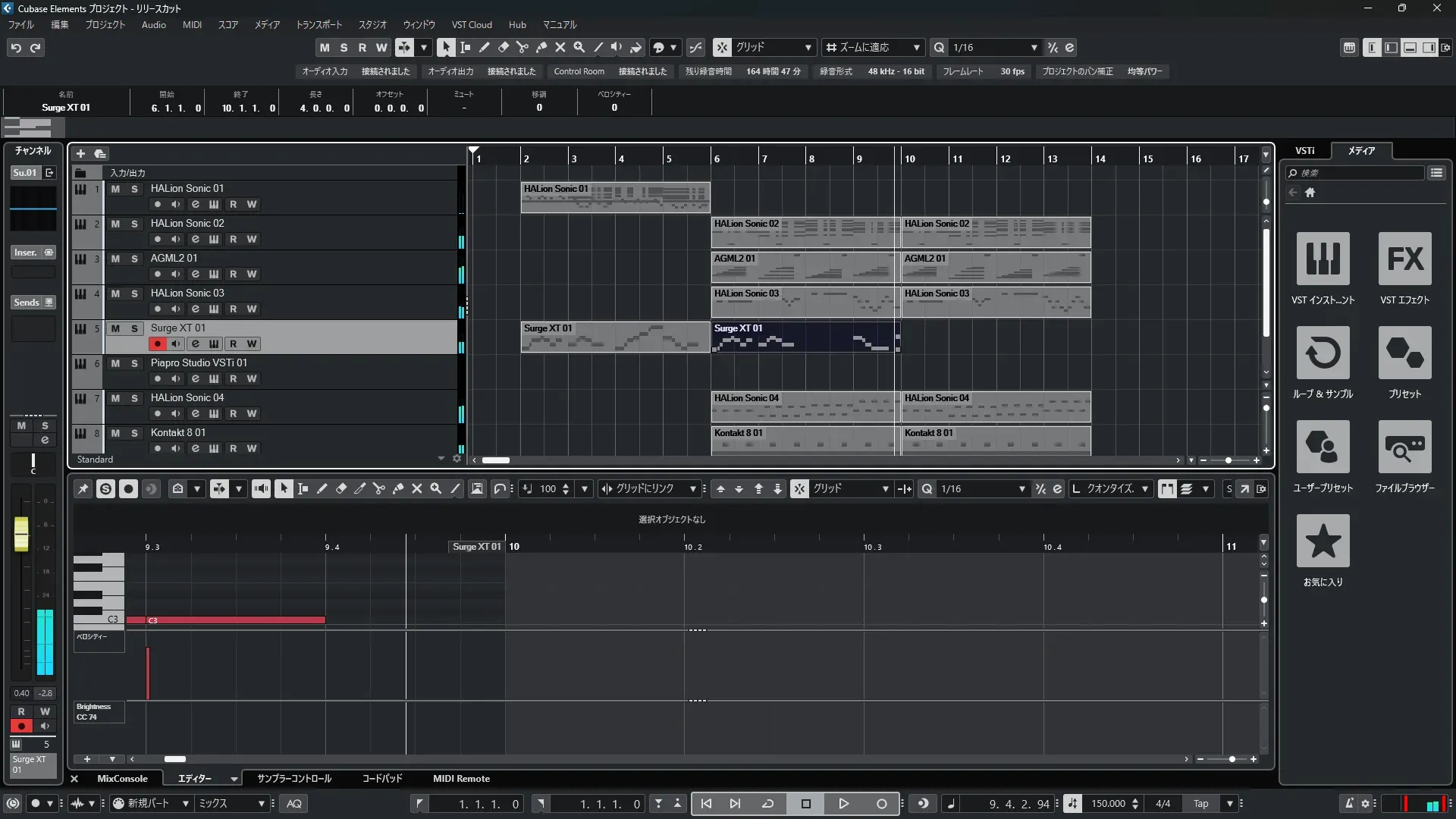Switch to the MixConsole tab

coord(122,779)
